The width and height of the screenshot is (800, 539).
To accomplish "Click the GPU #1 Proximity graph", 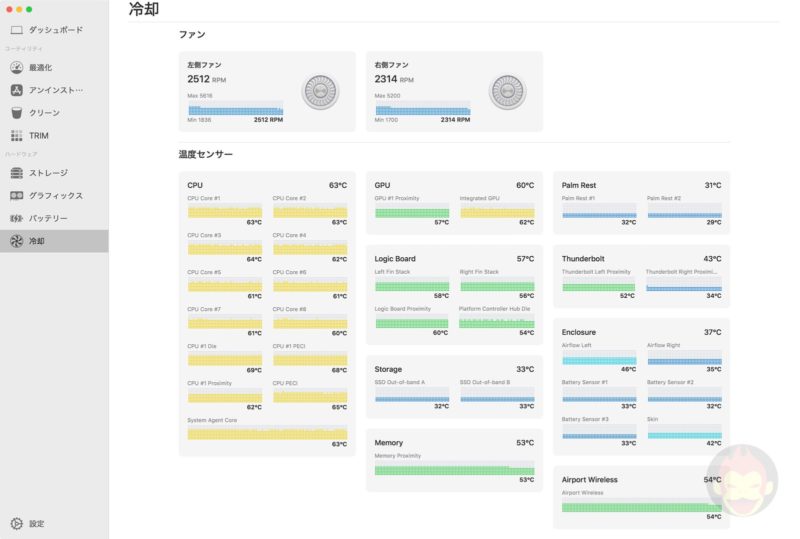I will pyautogui.click(x=412, y=211).
